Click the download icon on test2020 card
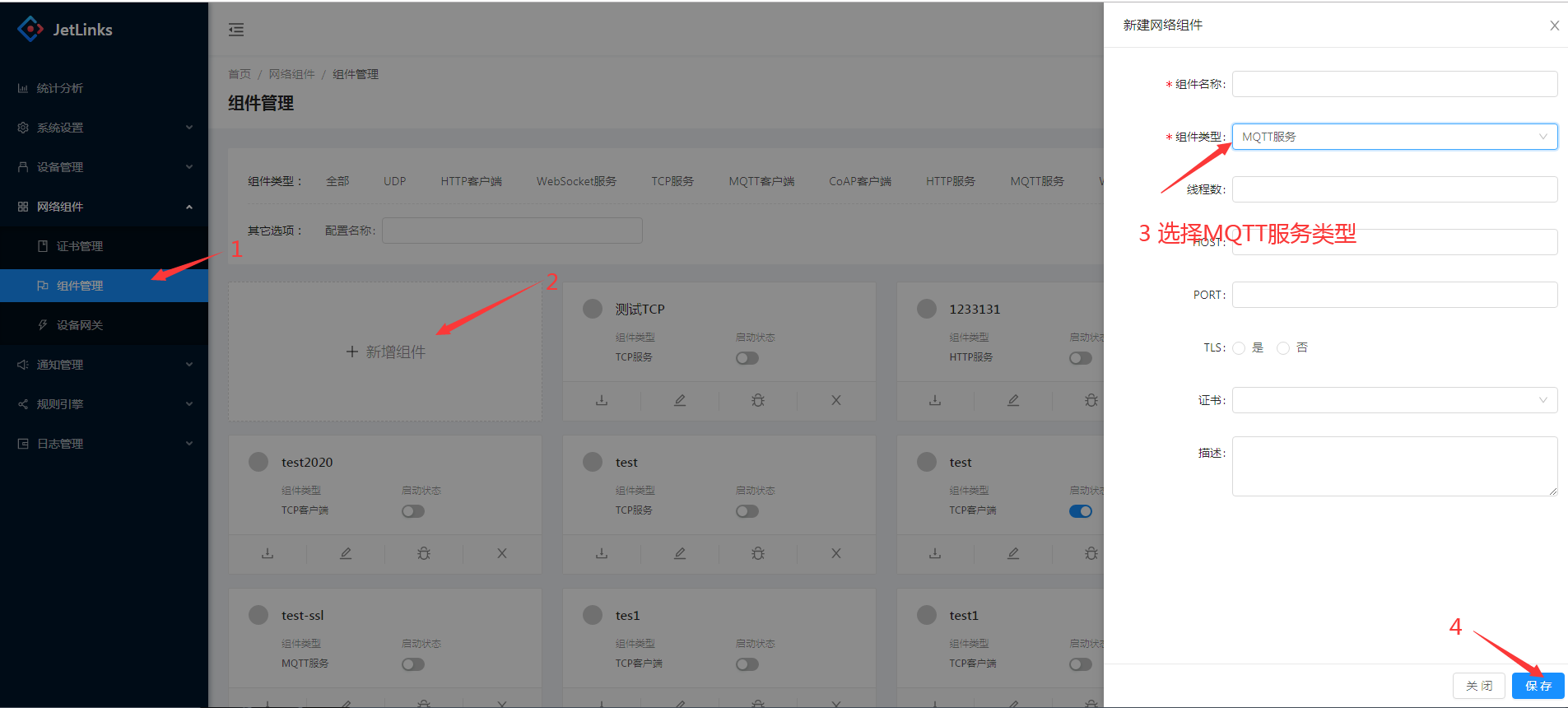Viewport: 1568px width, 708px height. (268, 554)
